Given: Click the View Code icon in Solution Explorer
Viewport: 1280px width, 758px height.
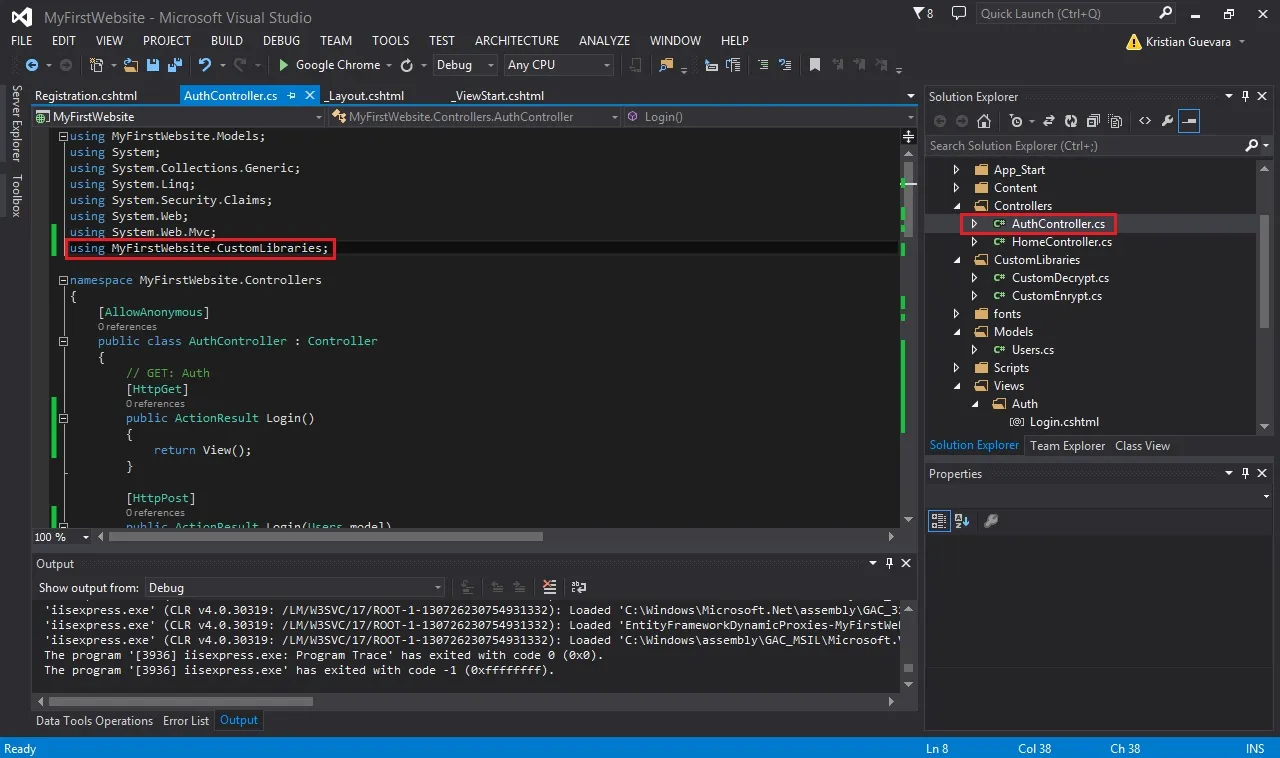Looking at the screenshot, I should point(1145,121).
